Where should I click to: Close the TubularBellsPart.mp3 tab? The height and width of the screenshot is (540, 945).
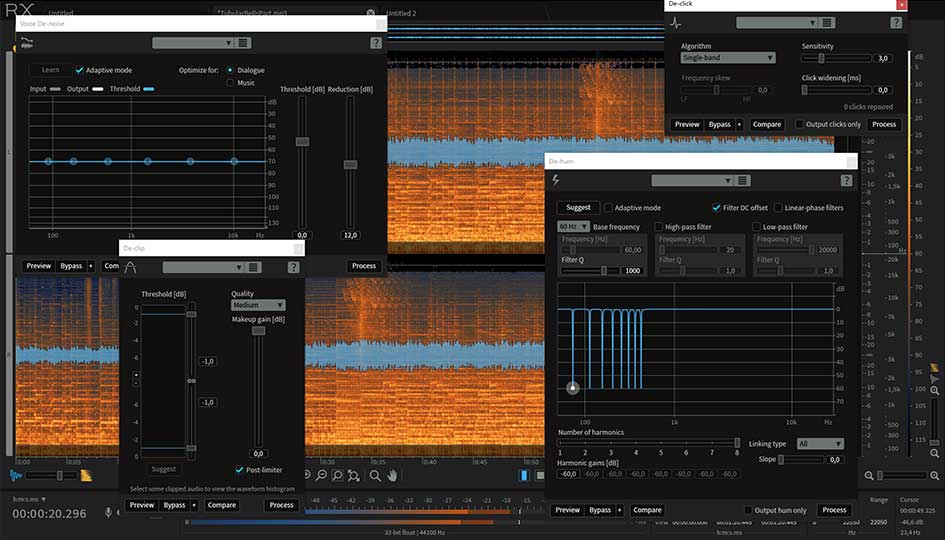point(370,12)
